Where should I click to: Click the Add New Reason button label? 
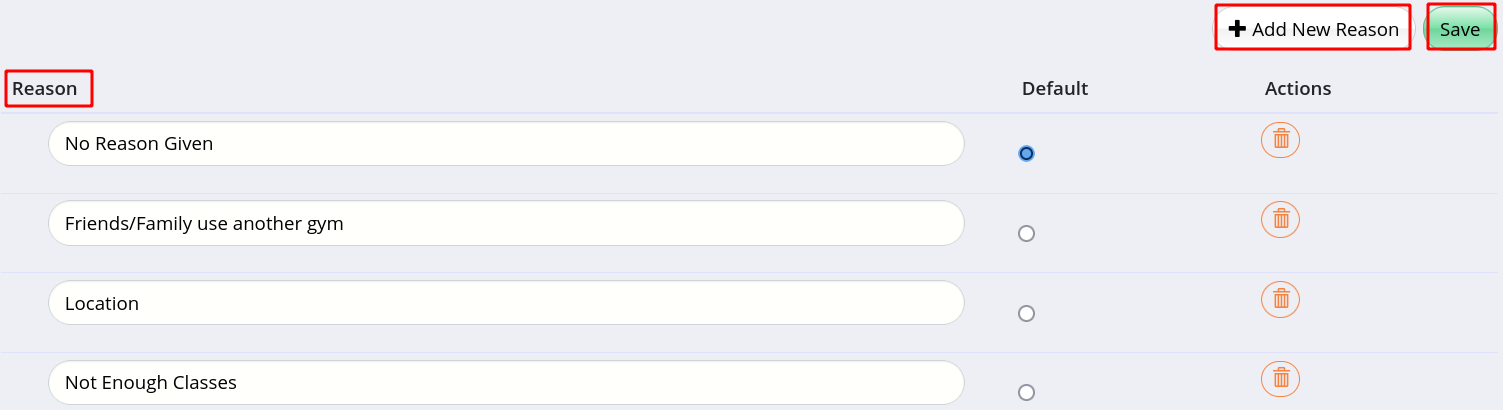point(1325,30)
